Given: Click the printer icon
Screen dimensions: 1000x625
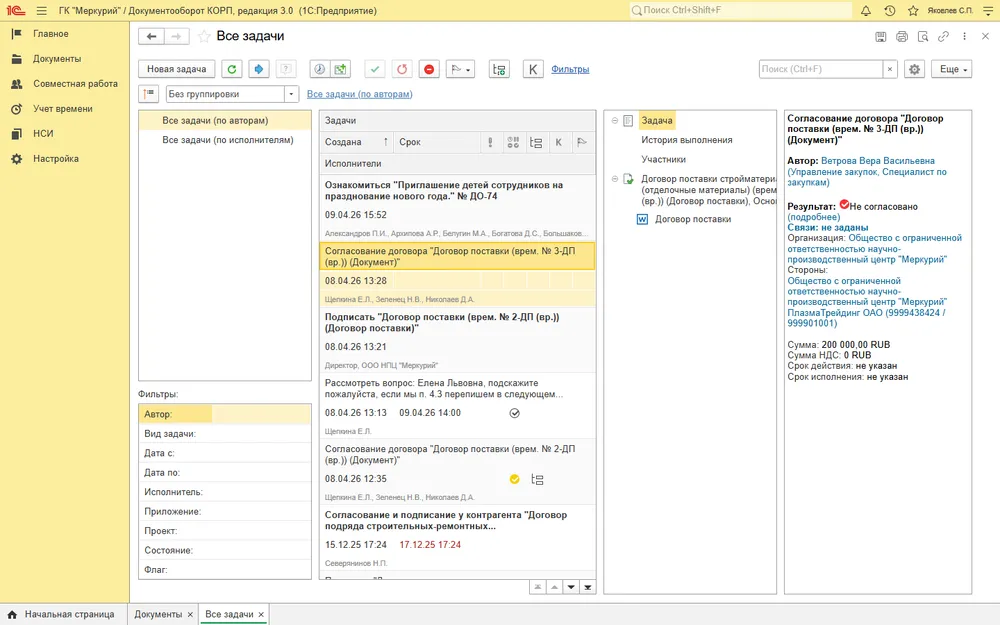Looking at the screenshot, I should (x=902, y=36).
